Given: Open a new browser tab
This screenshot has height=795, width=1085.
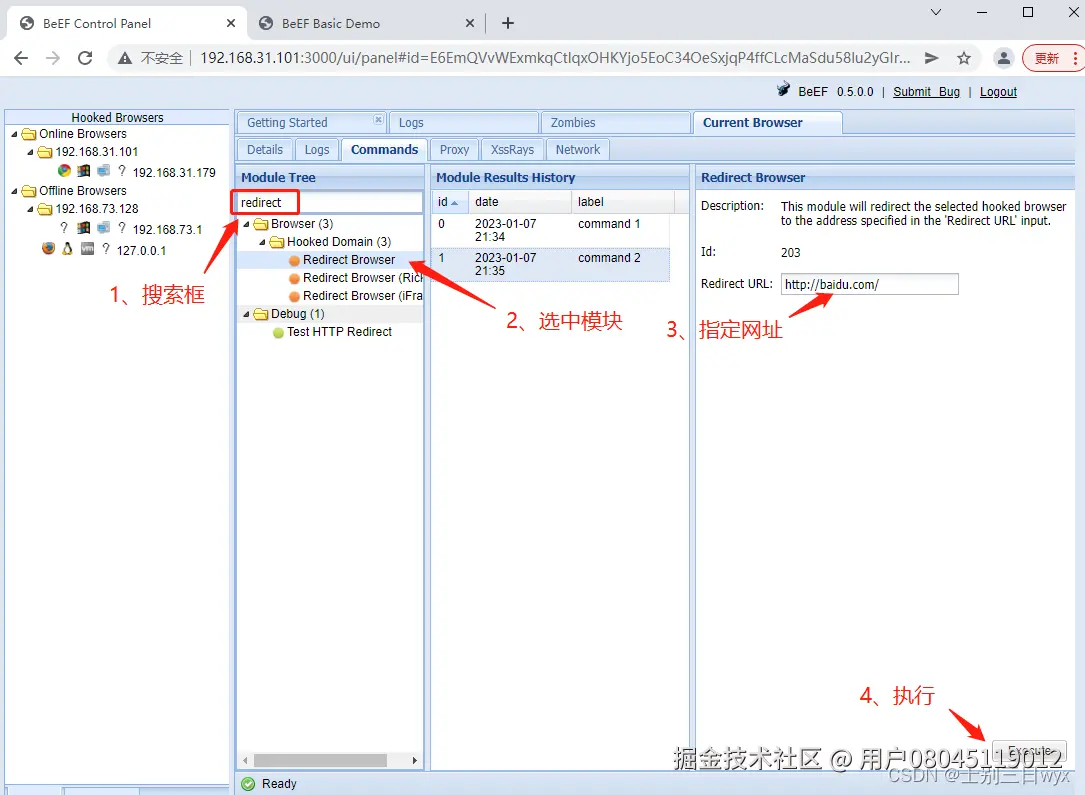Looking at the screenshot, I should (507, 24).
